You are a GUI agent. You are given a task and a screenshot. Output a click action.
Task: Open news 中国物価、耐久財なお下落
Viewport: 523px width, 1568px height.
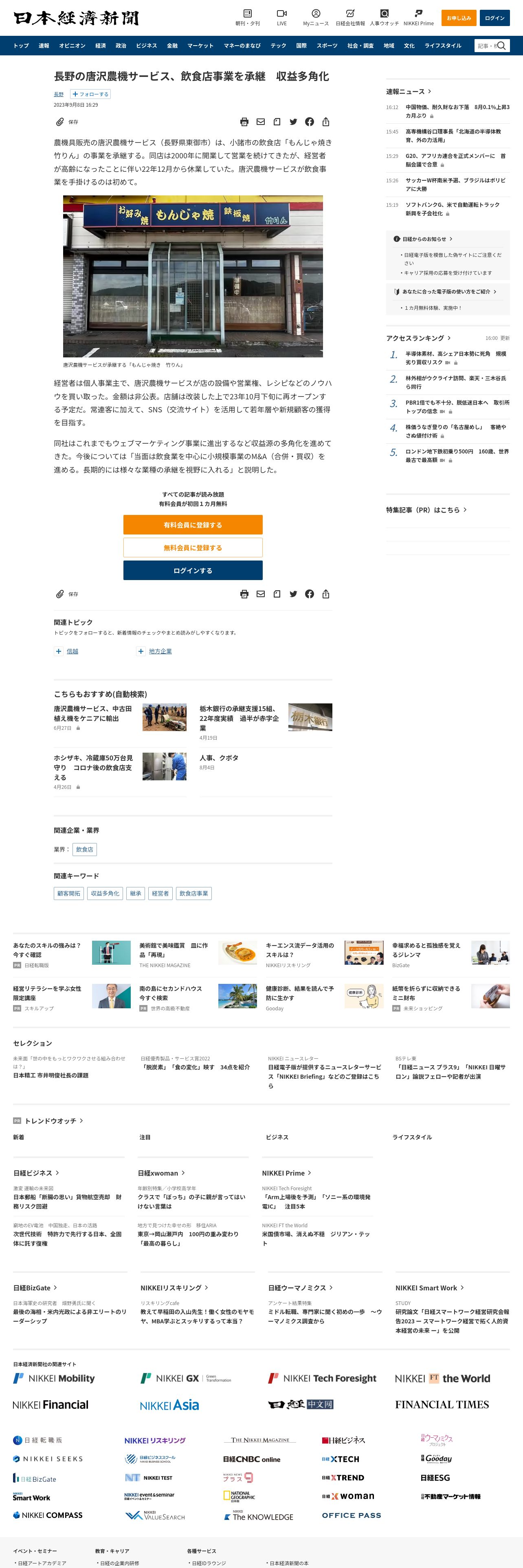coord(457,112)
